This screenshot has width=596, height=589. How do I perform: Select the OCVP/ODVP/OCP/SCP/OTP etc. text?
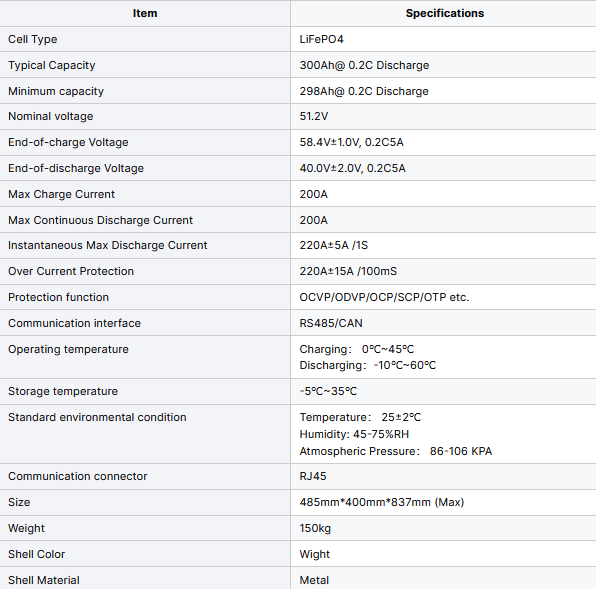384,297
